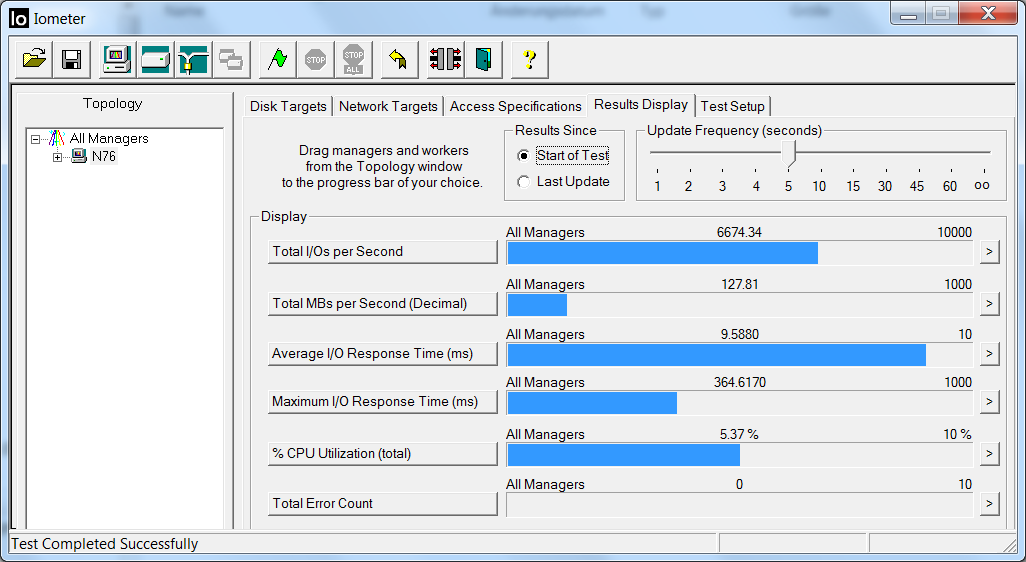The height and width of the screenshot is (562, 1026).
Task: Click Total Error Count button
Action: tap(383, 504)
